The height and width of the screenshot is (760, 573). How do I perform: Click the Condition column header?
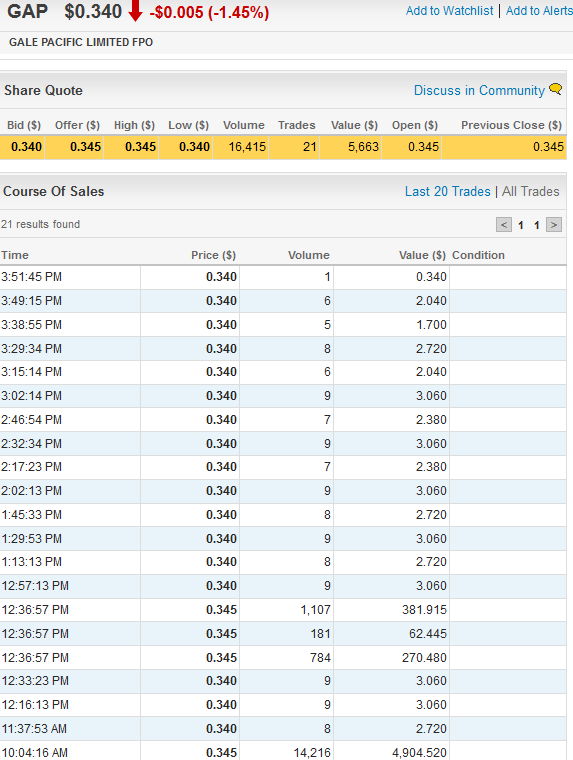(478, 255)
